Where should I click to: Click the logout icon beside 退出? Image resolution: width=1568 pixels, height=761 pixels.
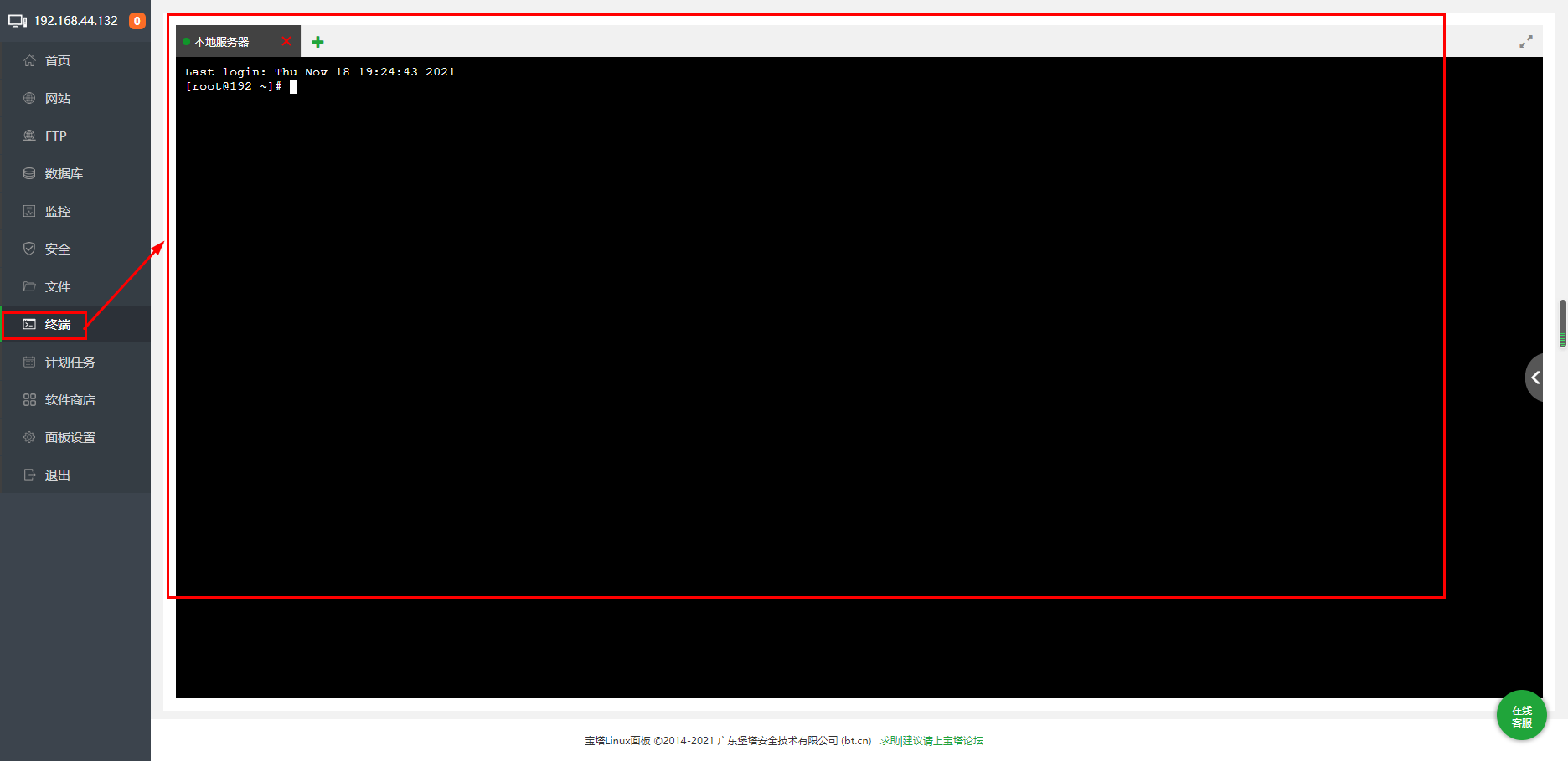click(29, 475)
